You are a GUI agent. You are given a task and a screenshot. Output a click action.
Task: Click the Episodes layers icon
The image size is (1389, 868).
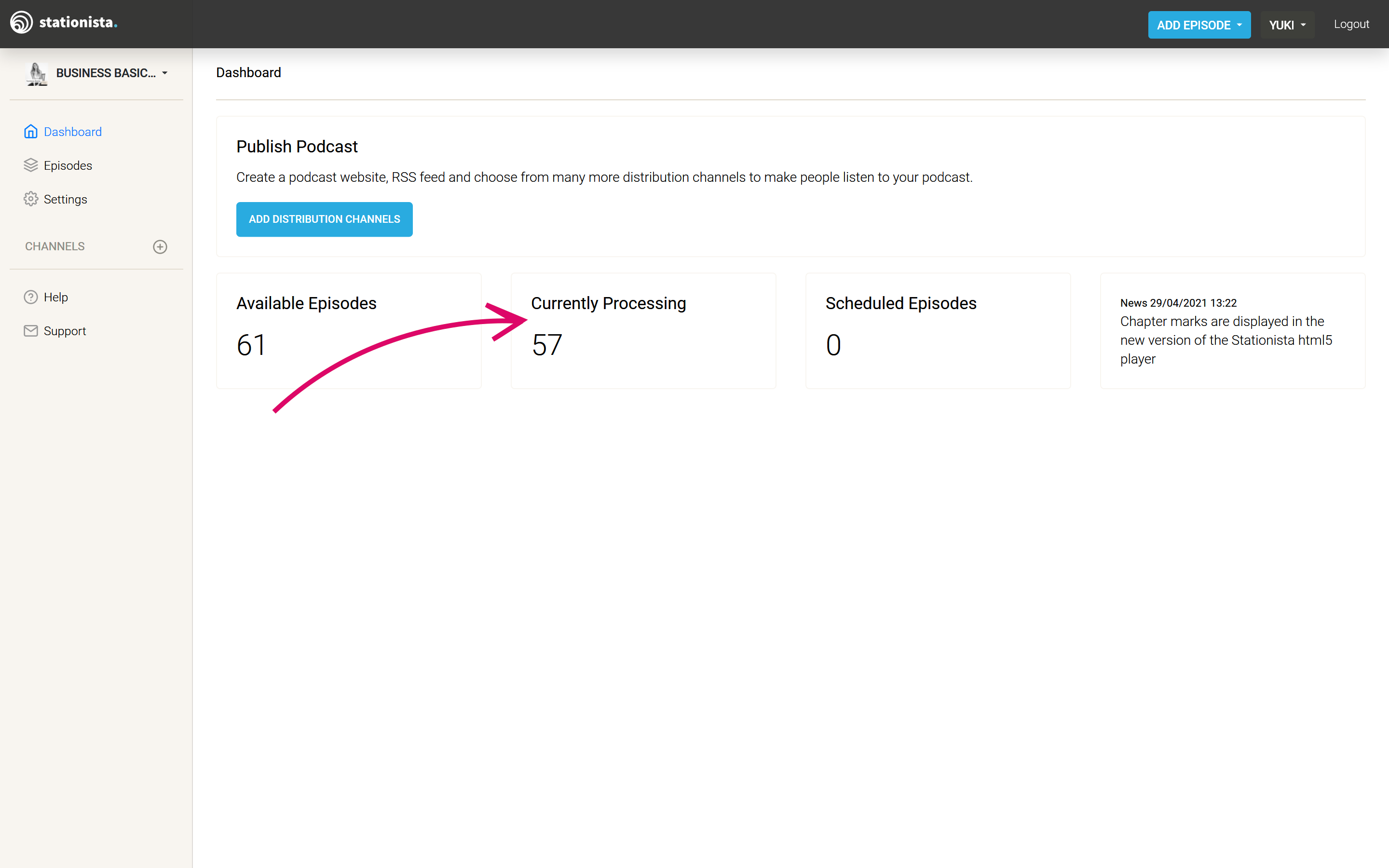(x=31, y=165)
